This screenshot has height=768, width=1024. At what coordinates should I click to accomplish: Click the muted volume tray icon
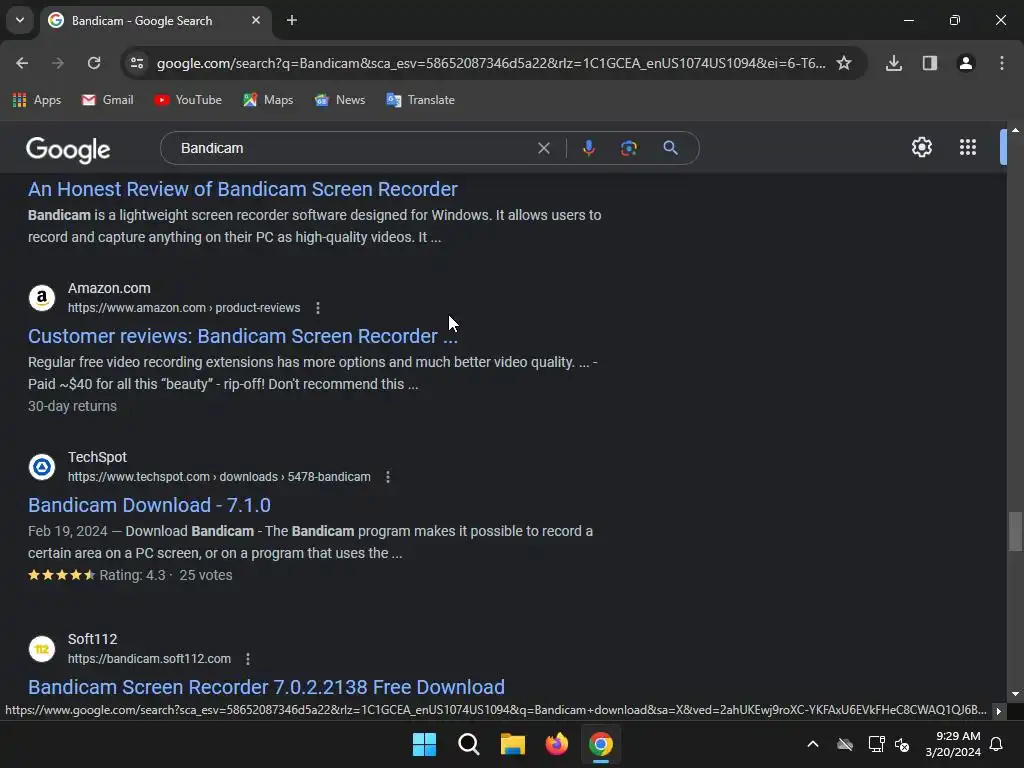[x=903, y=744]
